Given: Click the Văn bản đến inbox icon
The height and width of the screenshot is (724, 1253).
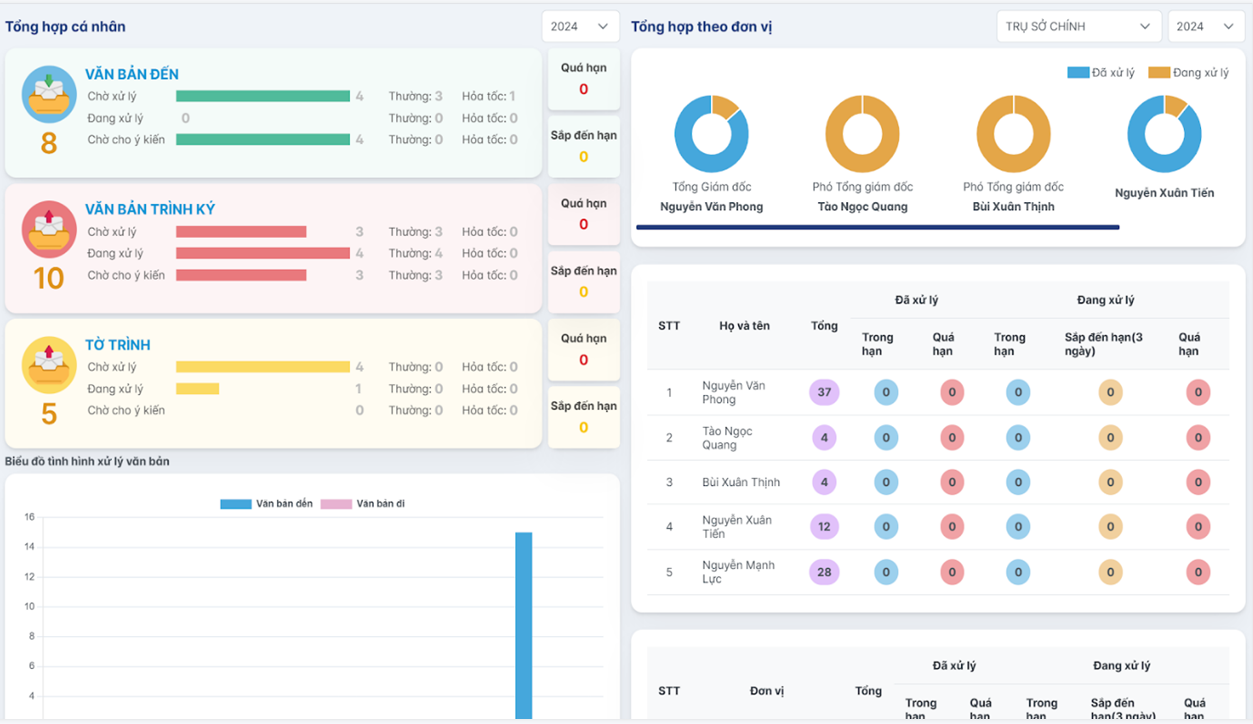Looking at the screenshot, I should [49, 94].
